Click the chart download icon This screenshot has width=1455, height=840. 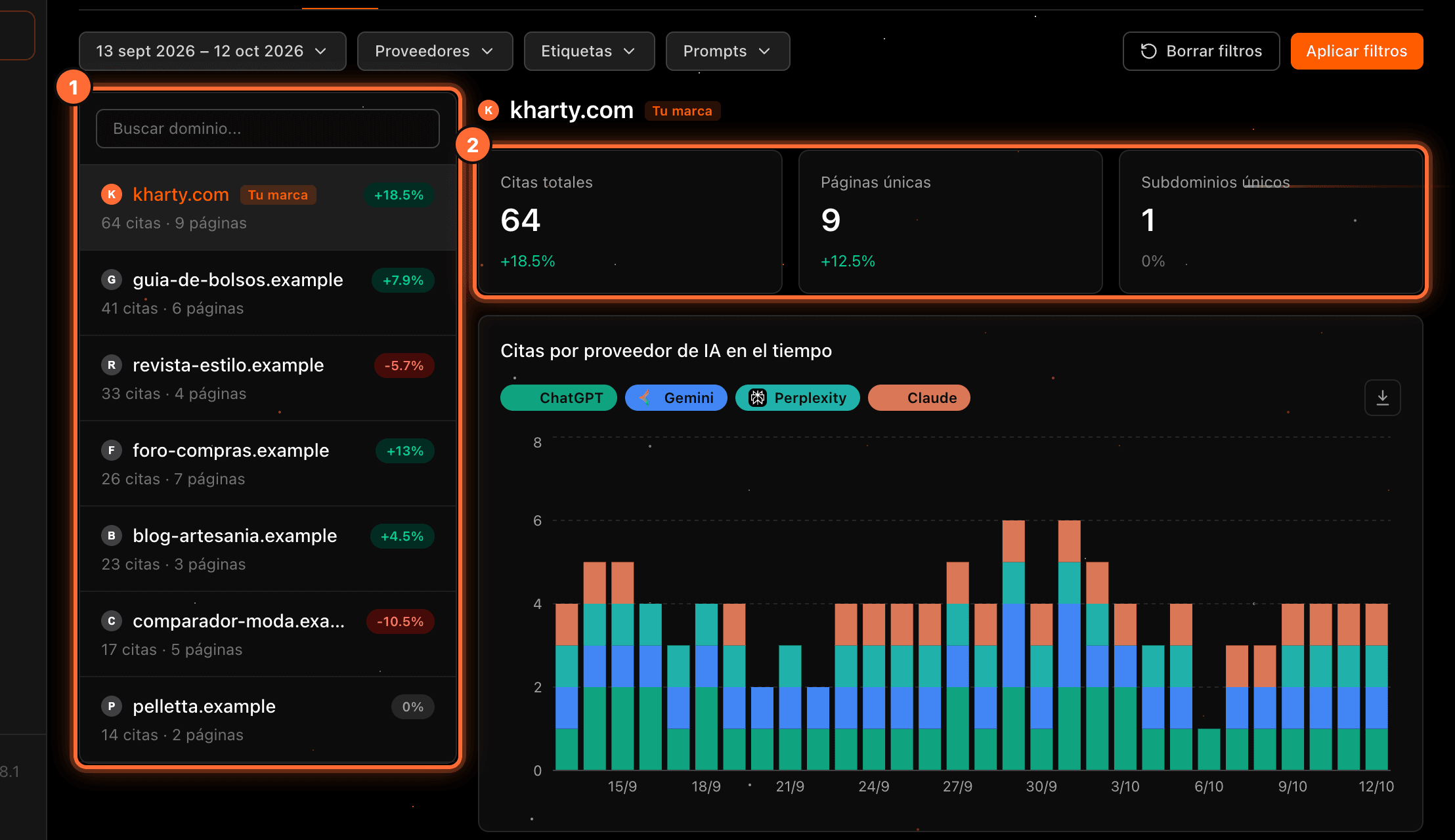click(1382, 398)
